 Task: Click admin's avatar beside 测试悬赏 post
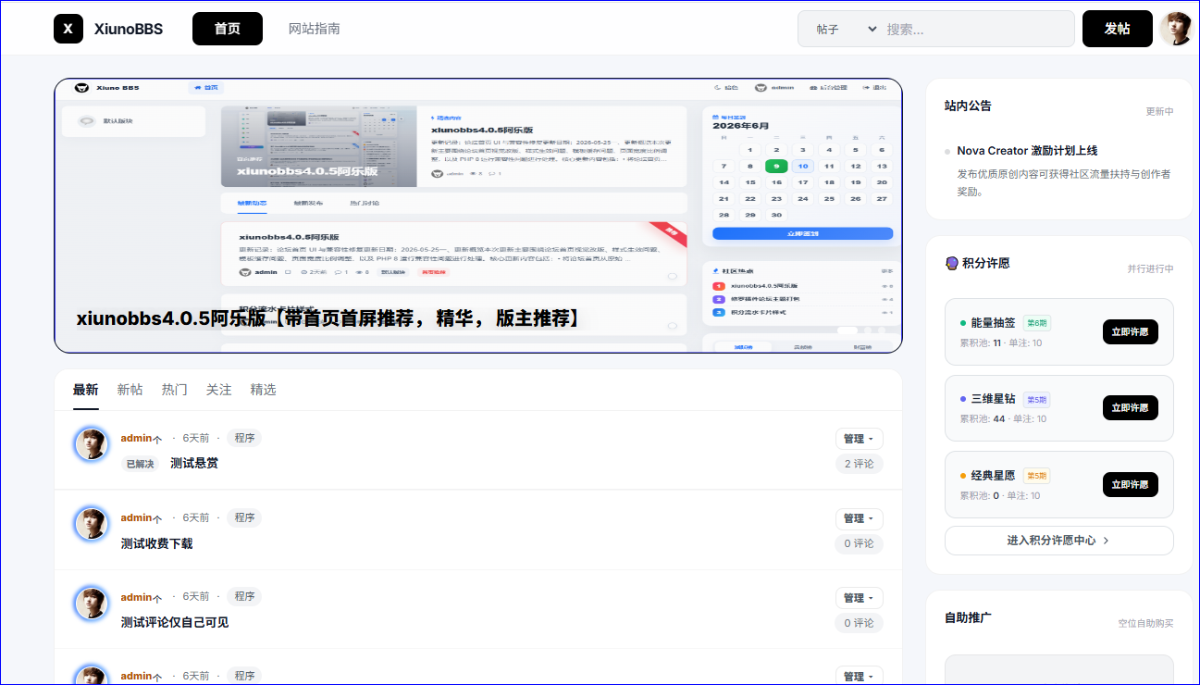(x=91, y=444)
